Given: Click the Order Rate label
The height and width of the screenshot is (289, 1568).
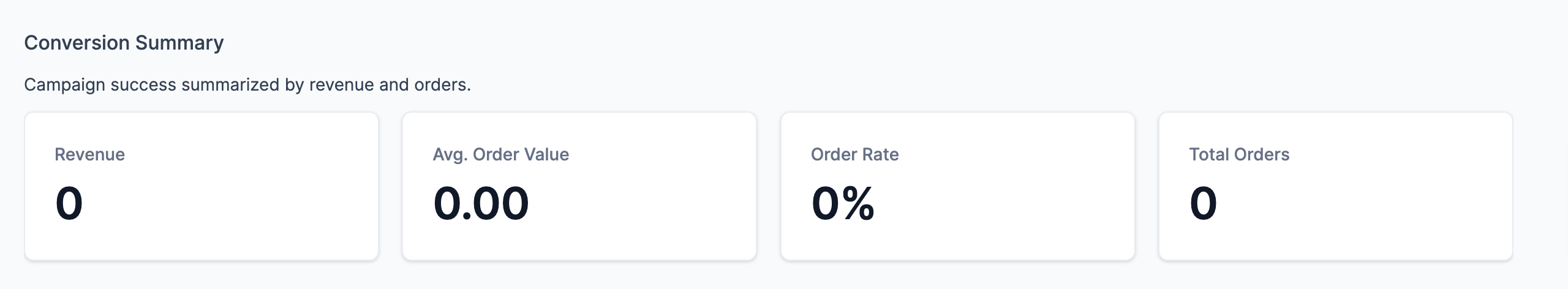Looking at the screenshot, I should pyautogui.click(x=855, y=154).
